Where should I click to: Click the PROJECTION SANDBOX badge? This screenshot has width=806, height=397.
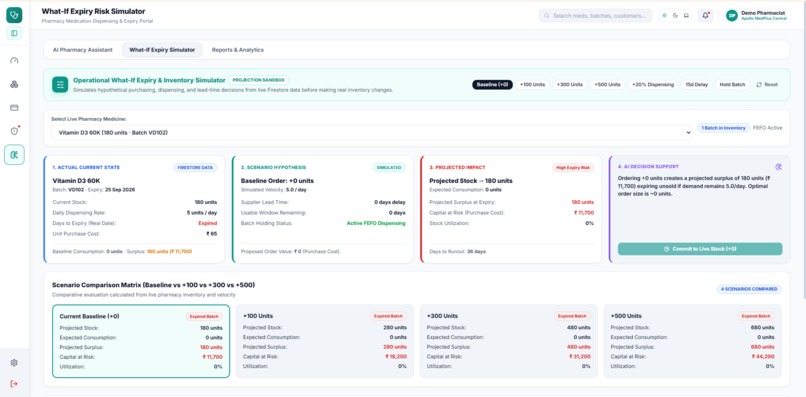(259, 80)
